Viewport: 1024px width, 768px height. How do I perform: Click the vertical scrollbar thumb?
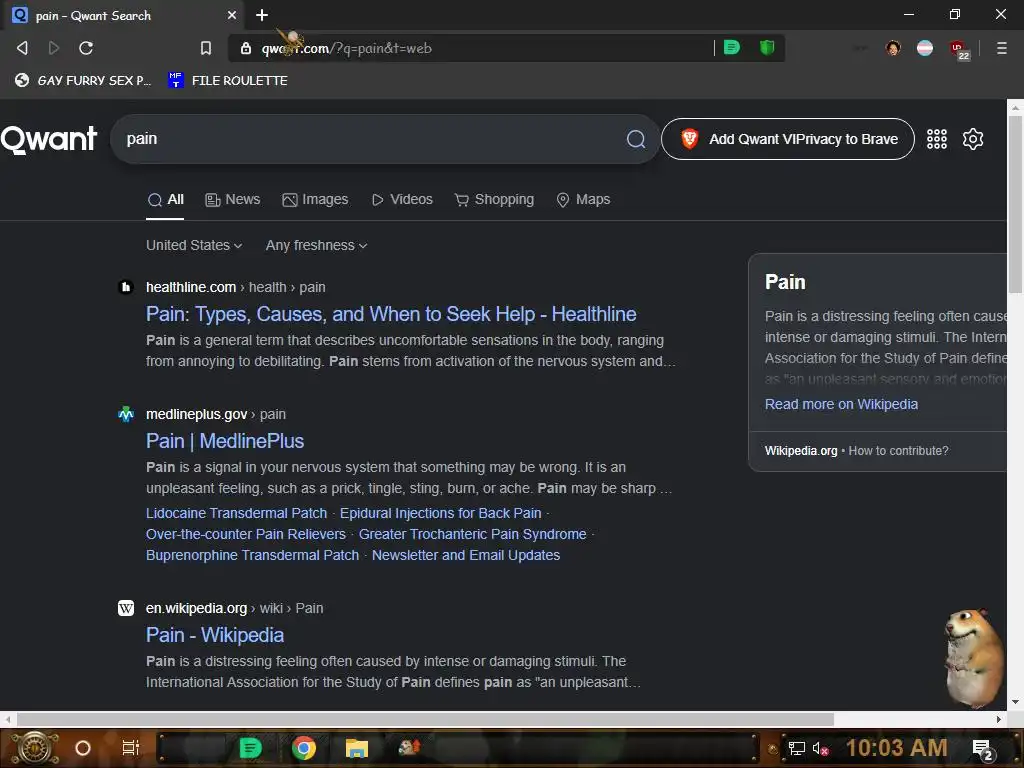[x=1015, y=204]
